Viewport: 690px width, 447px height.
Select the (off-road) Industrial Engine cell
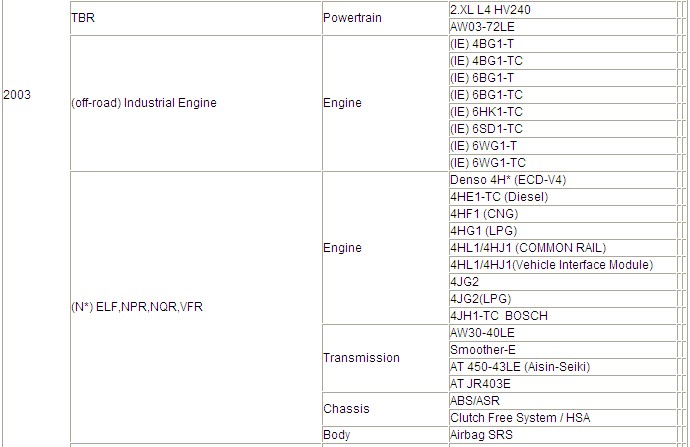pos(144,103)
